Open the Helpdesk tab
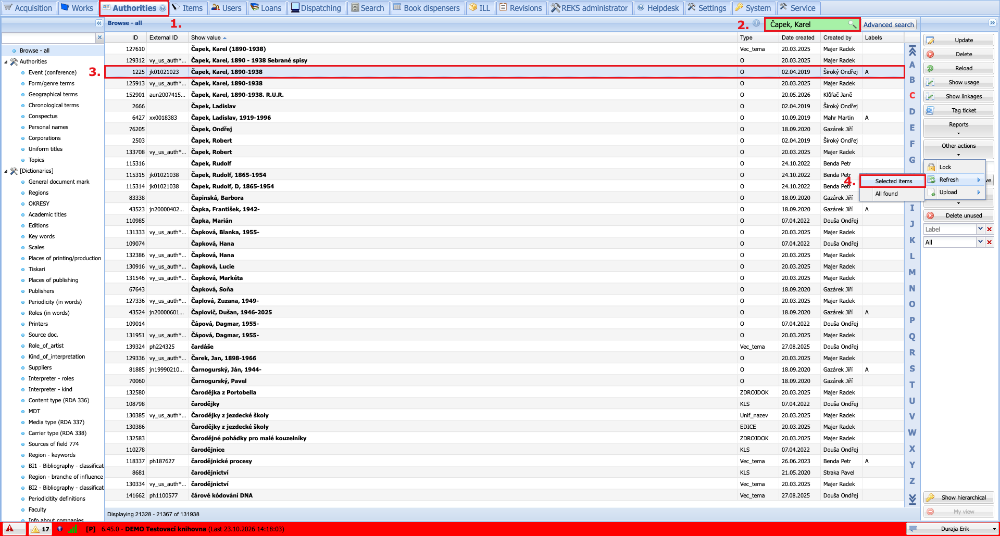1000x536 pixels. pyautogui.click(x=659, y=8)
